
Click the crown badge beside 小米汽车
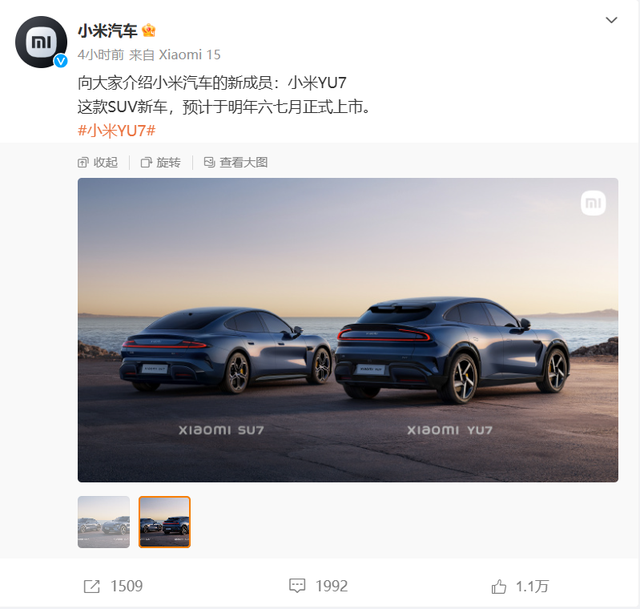pyautogui.click(x=149, y=31)
